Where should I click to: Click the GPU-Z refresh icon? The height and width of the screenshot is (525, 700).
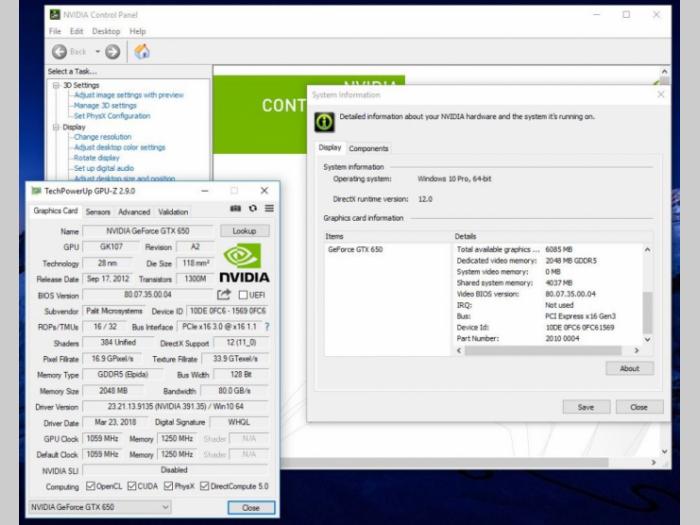tap(253, 208)
